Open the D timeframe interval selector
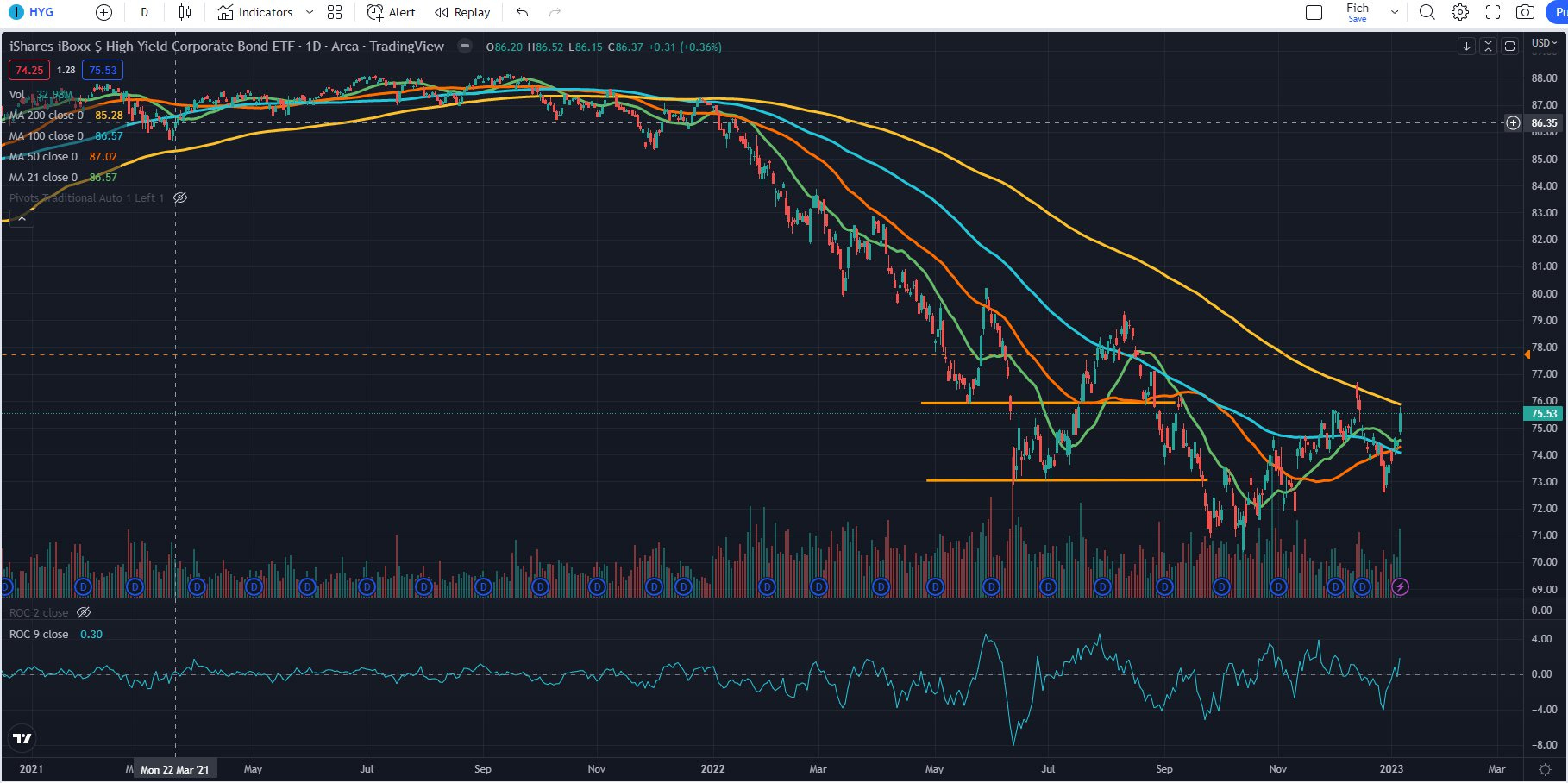Screen dimensions: 1568x783 144,12
